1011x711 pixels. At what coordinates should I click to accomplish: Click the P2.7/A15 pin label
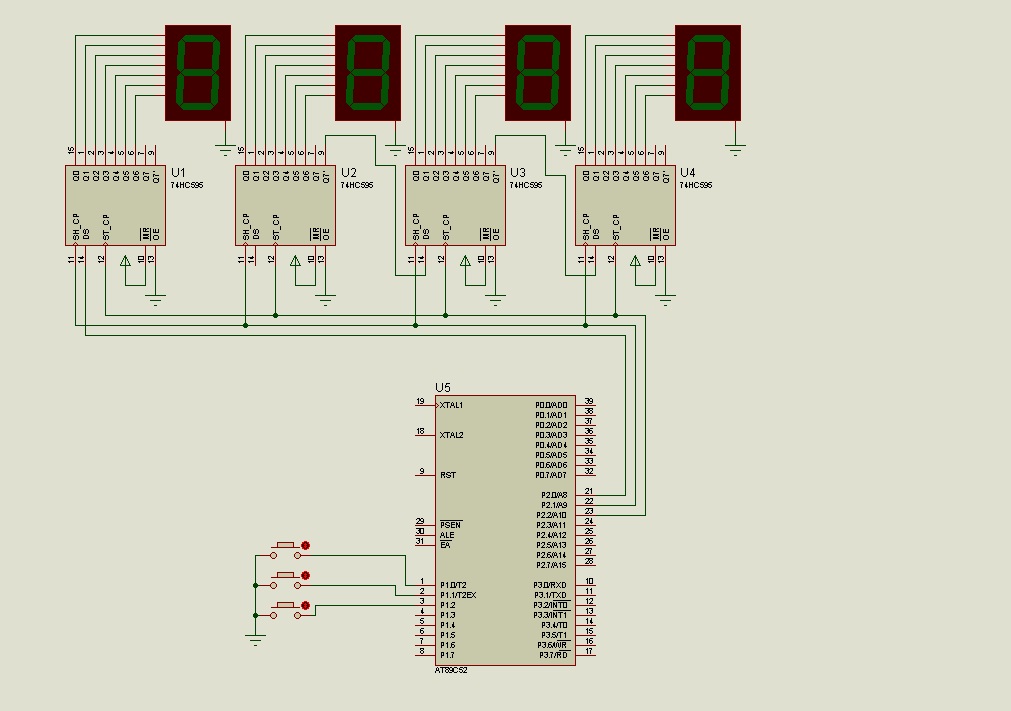(552, 565)
